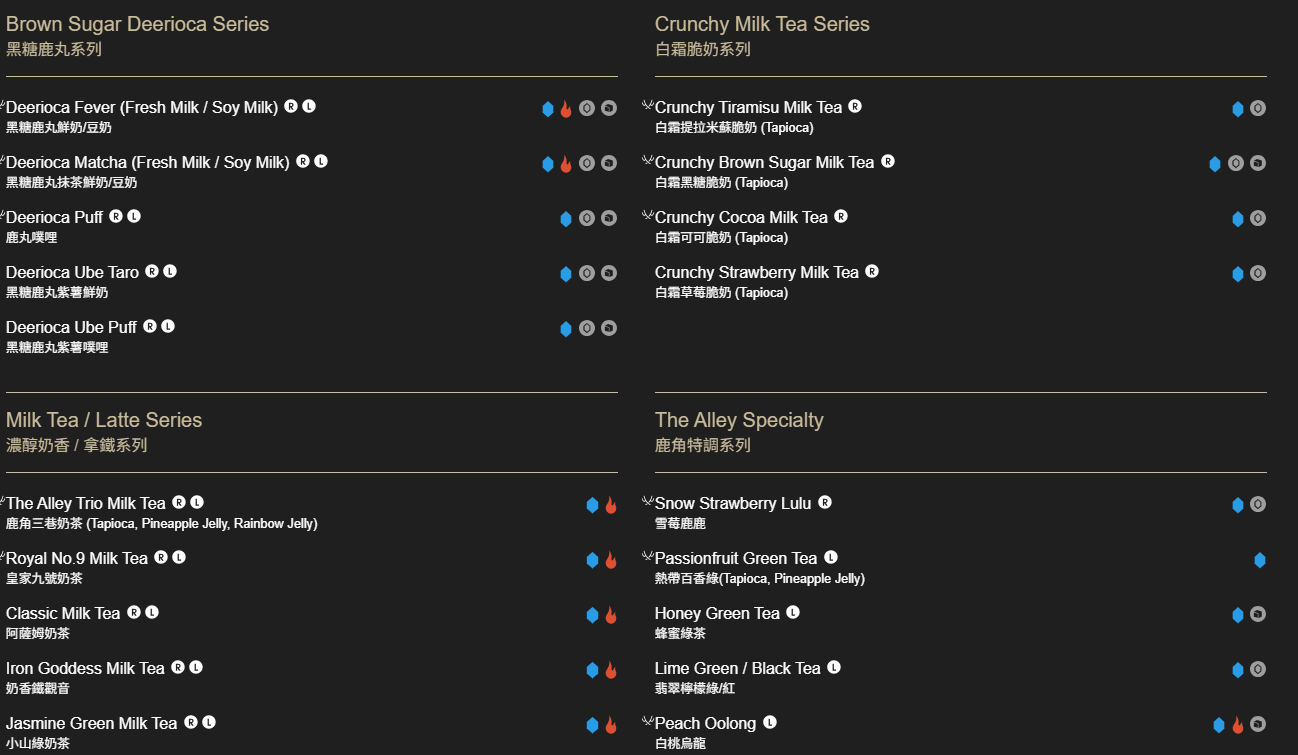Click flame icon next to Peach Oolong
The width and height of the screenshot is (1298, 755).
pyautogui.click(x=1237, y=725)
